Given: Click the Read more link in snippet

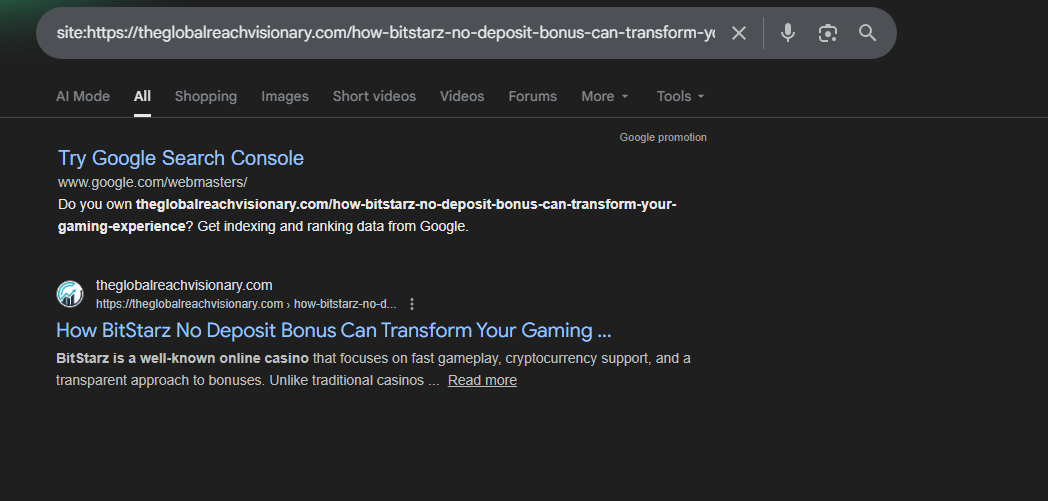Looking at the screenshot, I should point(482,380).
